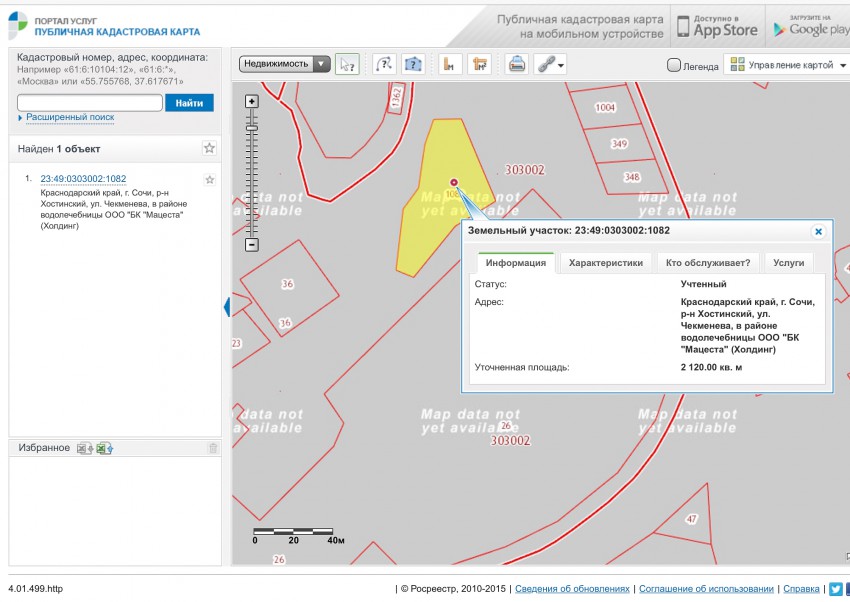Image resolution: width=850 pixels, height=602 pixels.
Task: Switch to the Характеристики tab
Action: coord(605,263)
